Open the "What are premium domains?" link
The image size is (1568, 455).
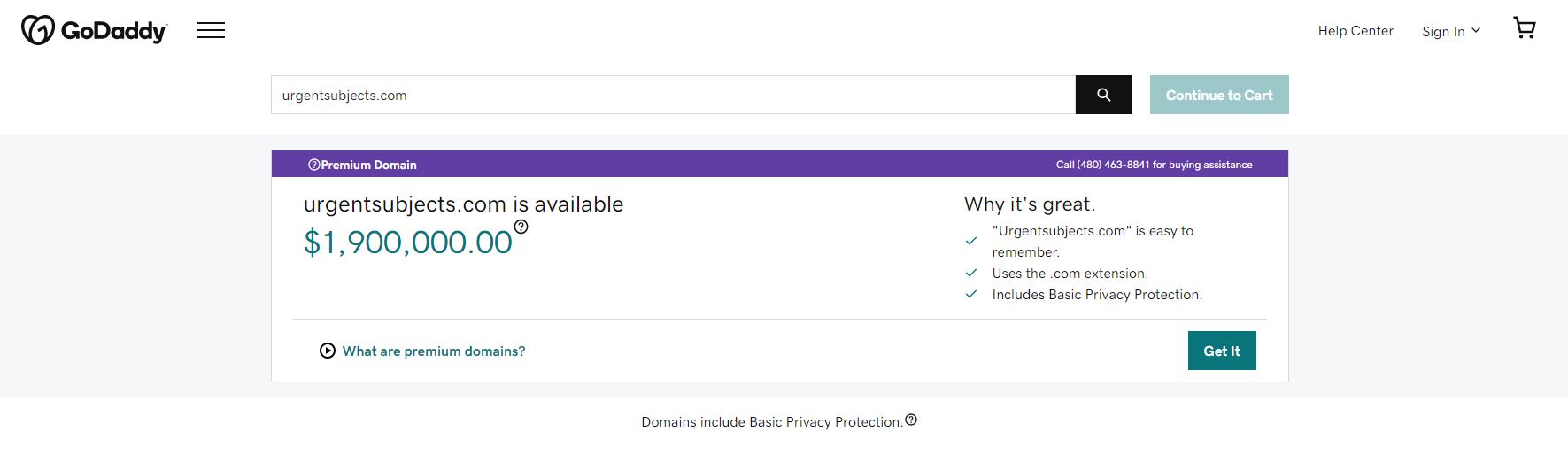point(433,351)
